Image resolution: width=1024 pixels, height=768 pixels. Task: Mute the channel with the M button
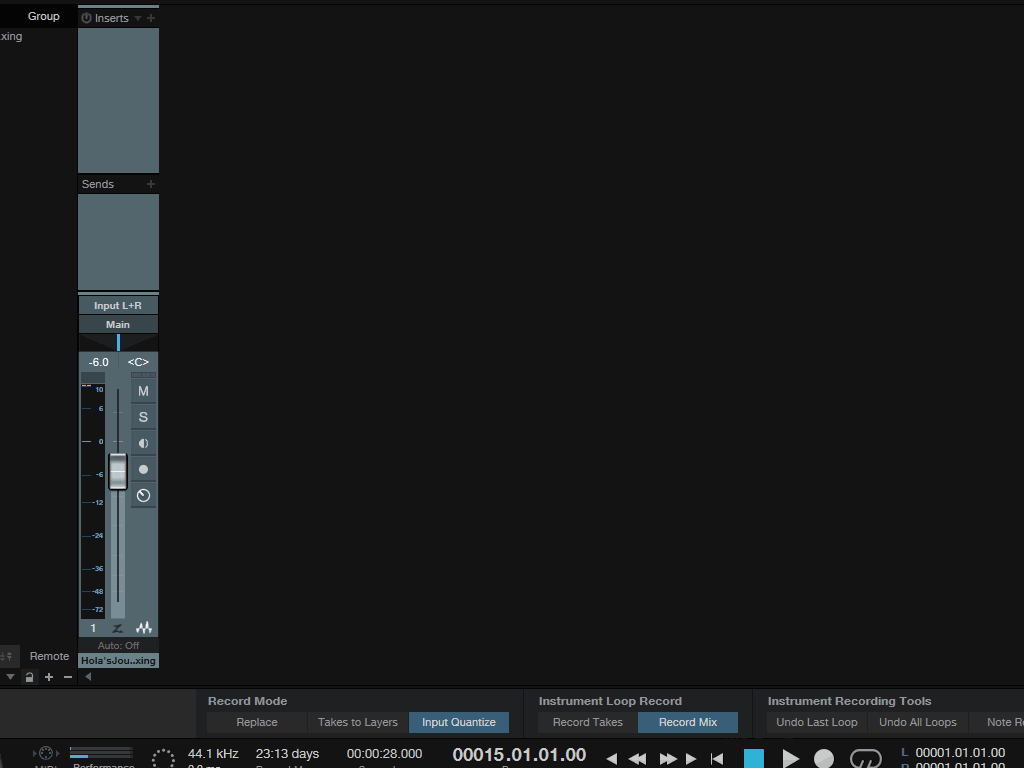[144, 391]
